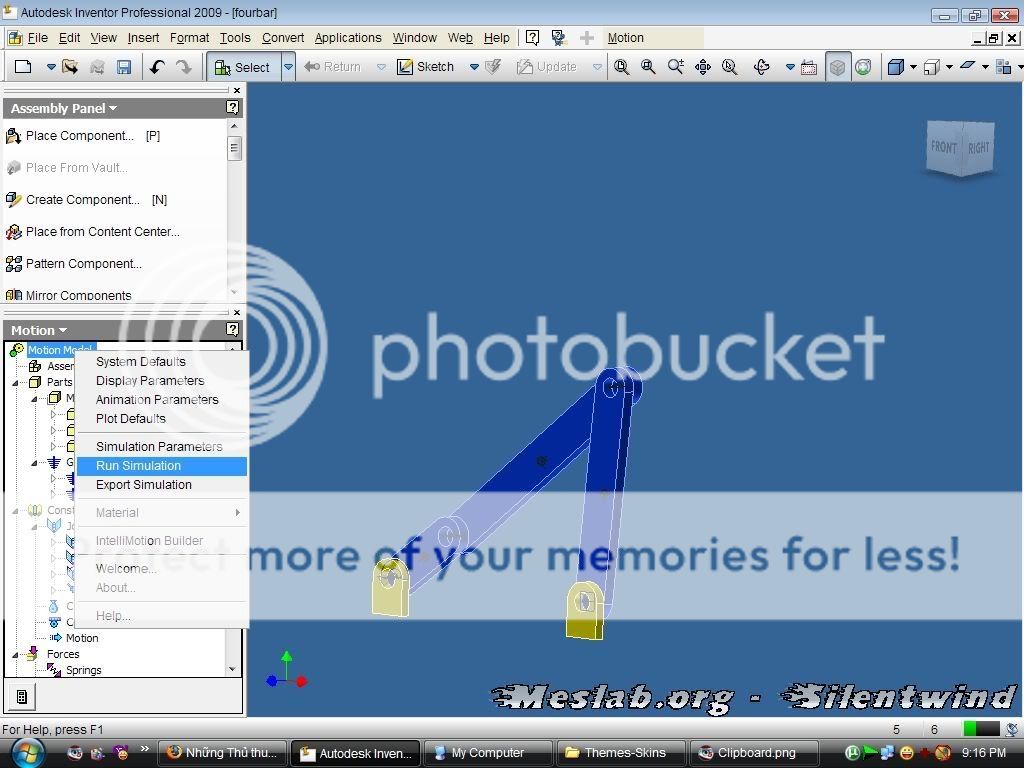Select the Rotate view tool

point(761,67)
